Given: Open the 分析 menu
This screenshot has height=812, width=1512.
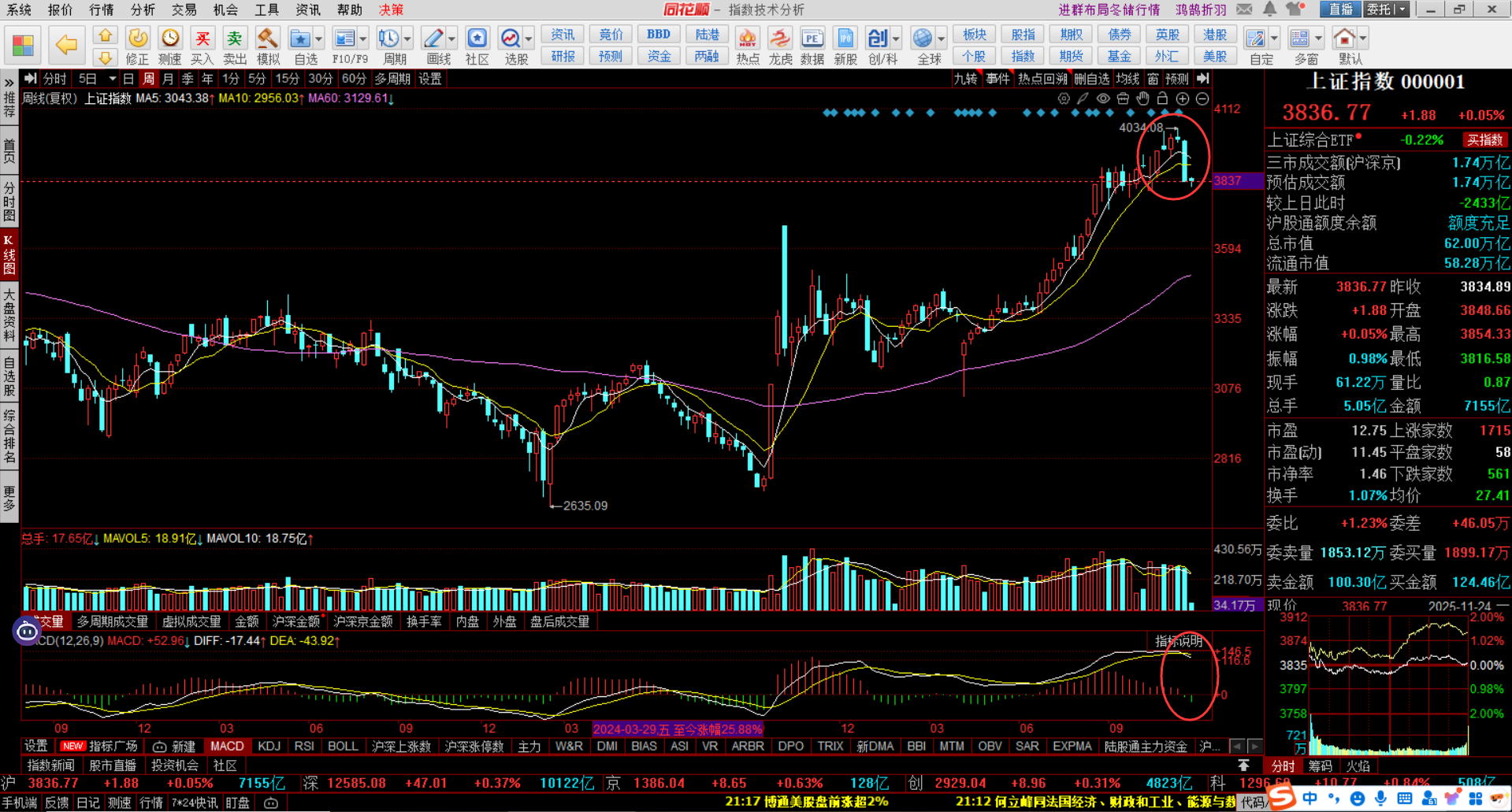Looking at the screenshot, I should tap(143, 9).
